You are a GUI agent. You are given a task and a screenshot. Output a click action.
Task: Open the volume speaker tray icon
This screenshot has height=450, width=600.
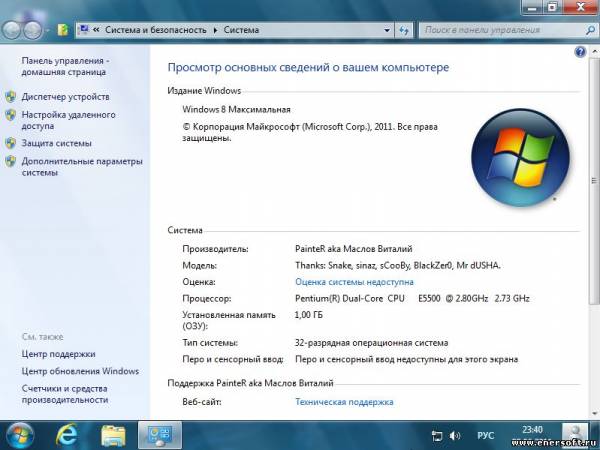tap(455, 435)
